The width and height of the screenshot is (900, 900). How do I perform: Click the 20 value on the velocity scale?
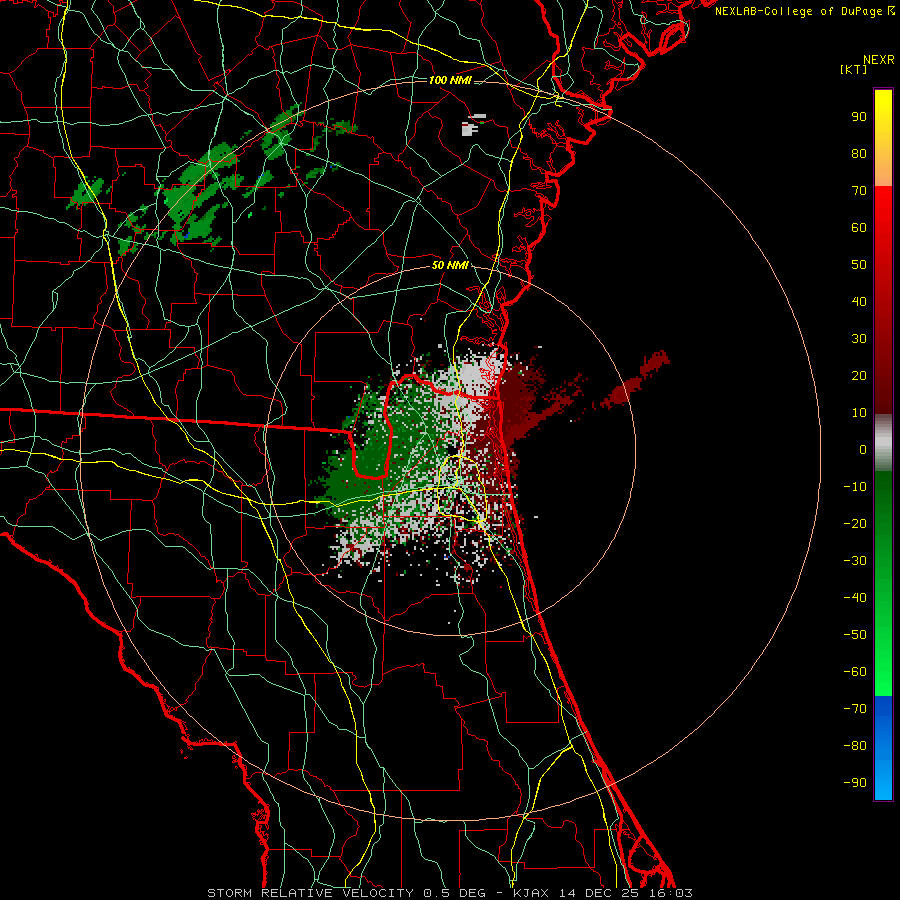click(x=859, y=375)
